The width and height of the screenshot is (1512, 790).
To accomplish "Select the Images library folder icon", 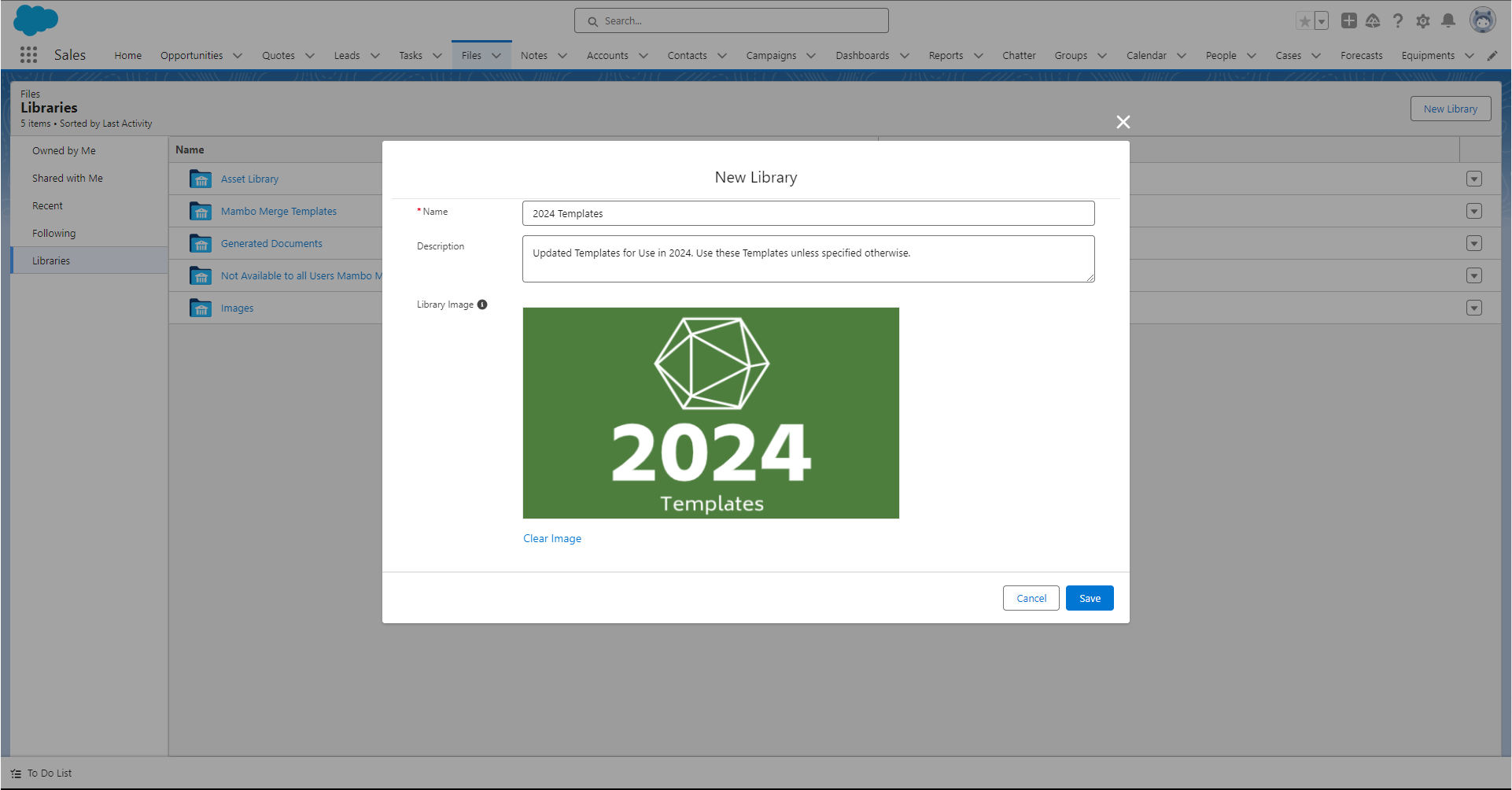I will point(201,308).
